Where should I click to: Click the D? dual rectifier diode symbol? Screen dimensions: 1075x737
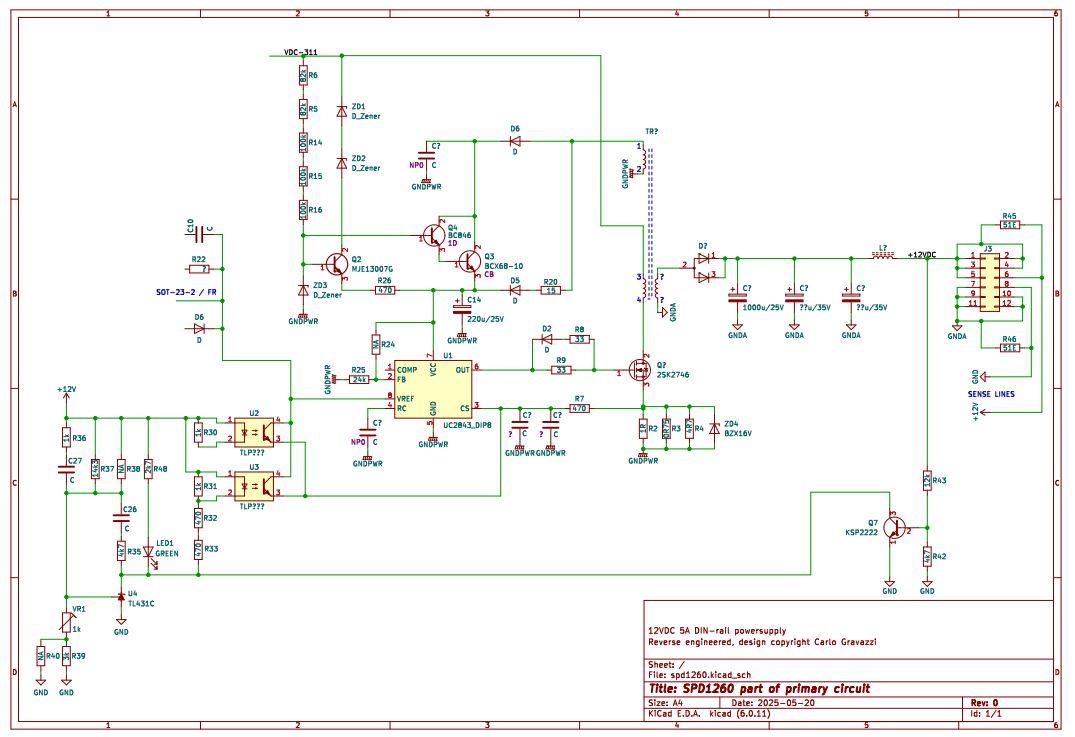(703, 267)
